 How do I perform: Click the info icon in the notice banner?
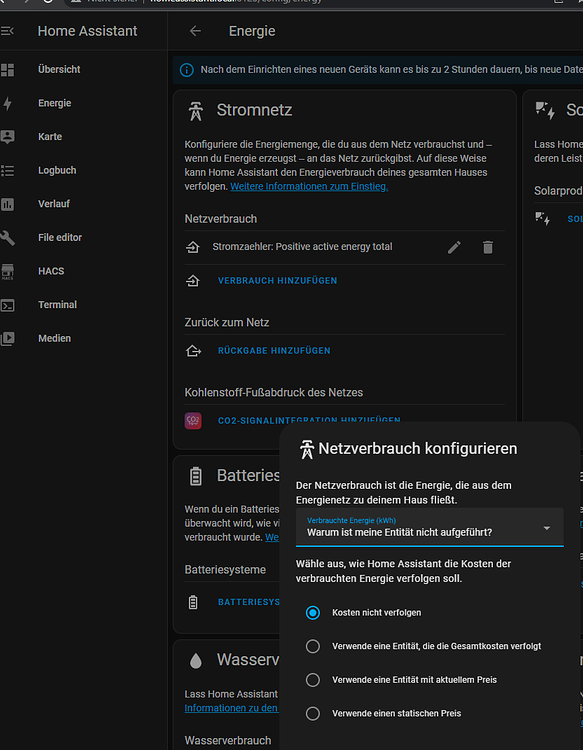[187, 70]
